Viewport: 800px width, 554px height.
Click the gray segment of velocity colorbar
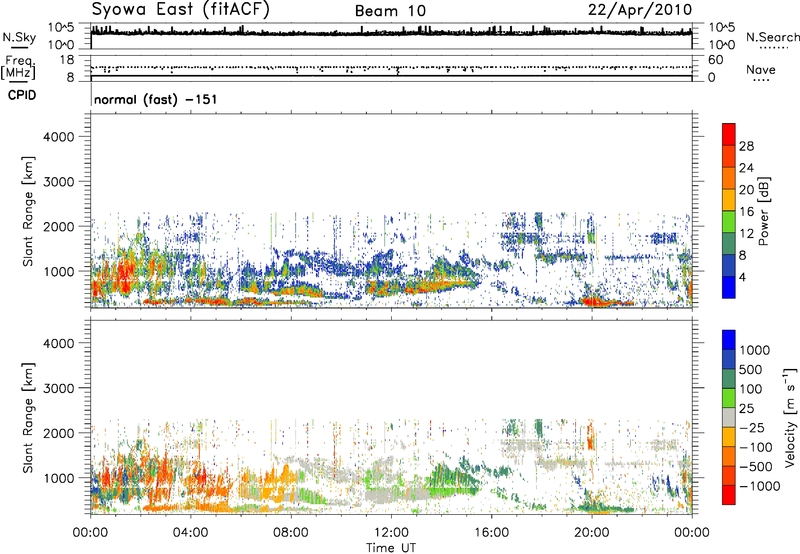(x=729, y=417)
